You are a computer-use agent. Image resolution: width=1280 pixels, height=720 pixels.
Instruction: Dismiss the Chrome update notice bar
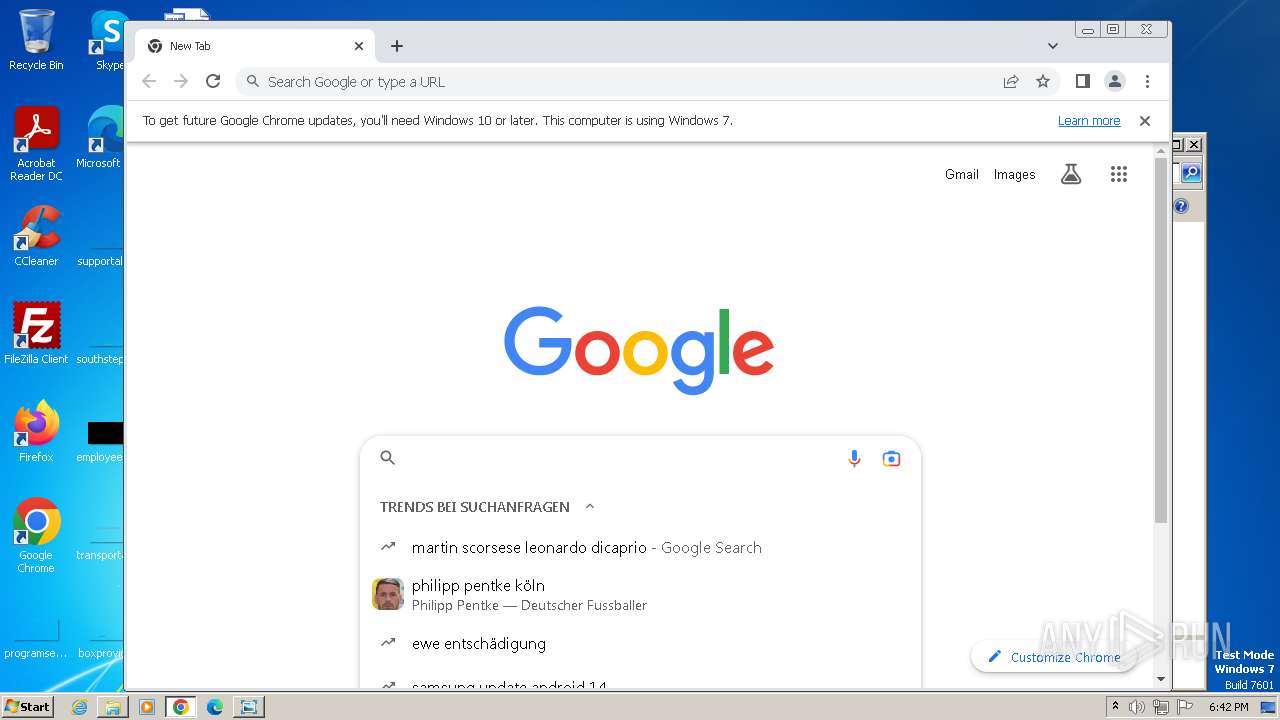pos(1145,120)
